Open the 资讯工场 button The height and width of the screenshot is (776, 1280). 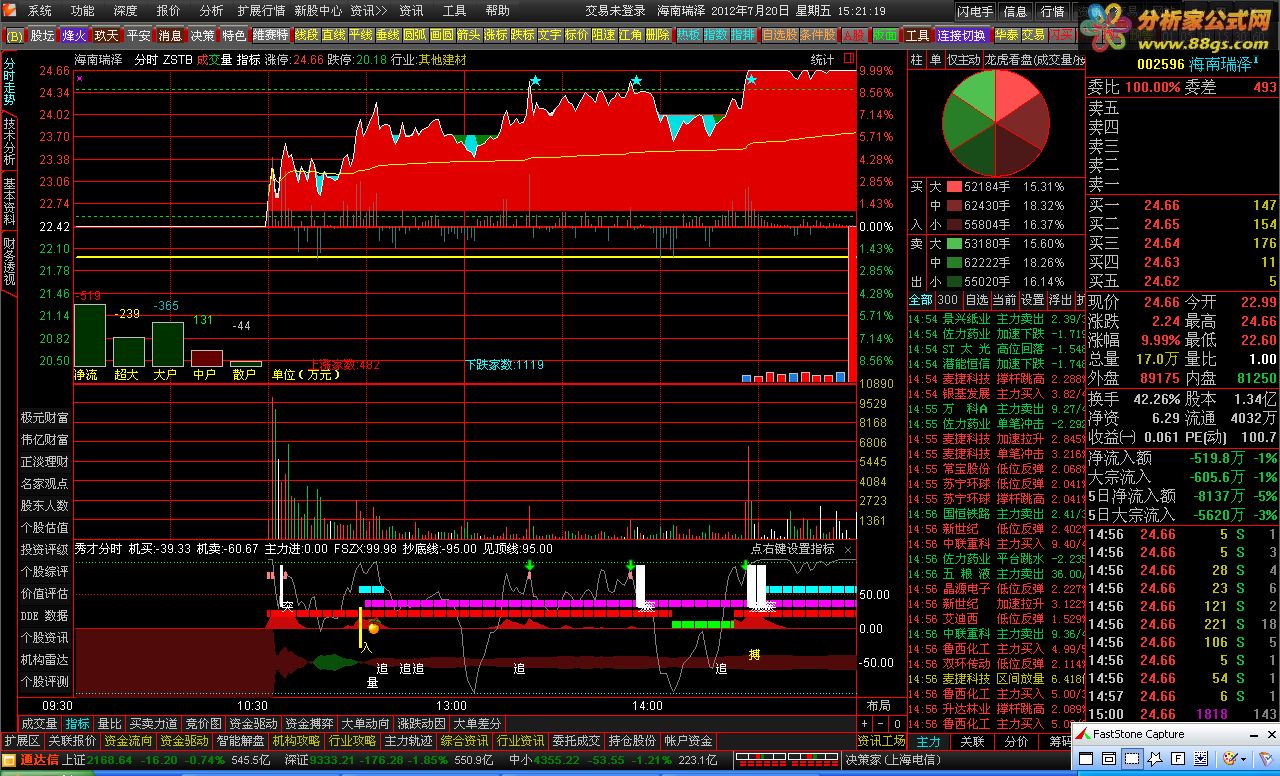point(881,741)
